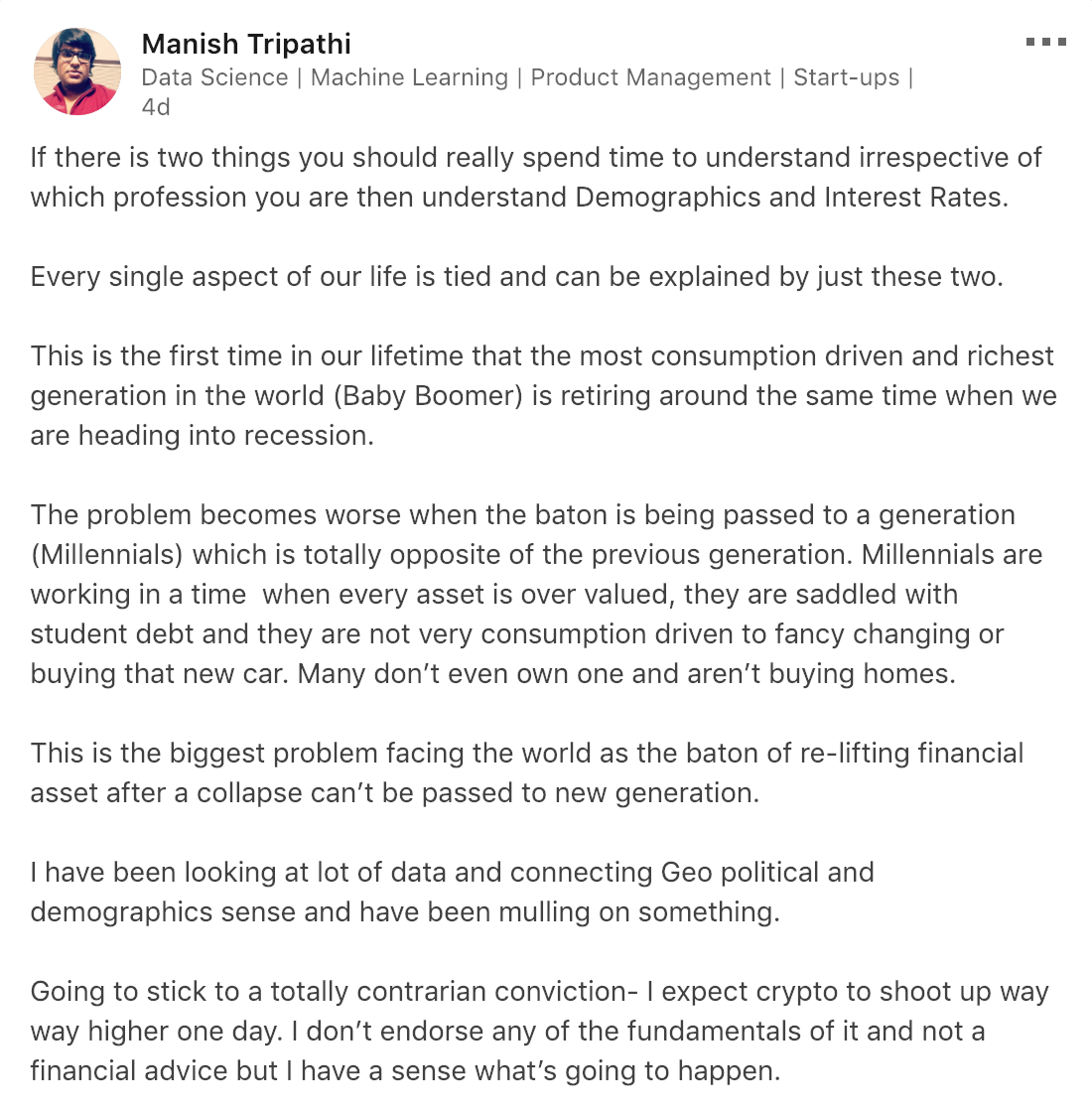Click the 'Product Management' headline segment

click(650, 77)
